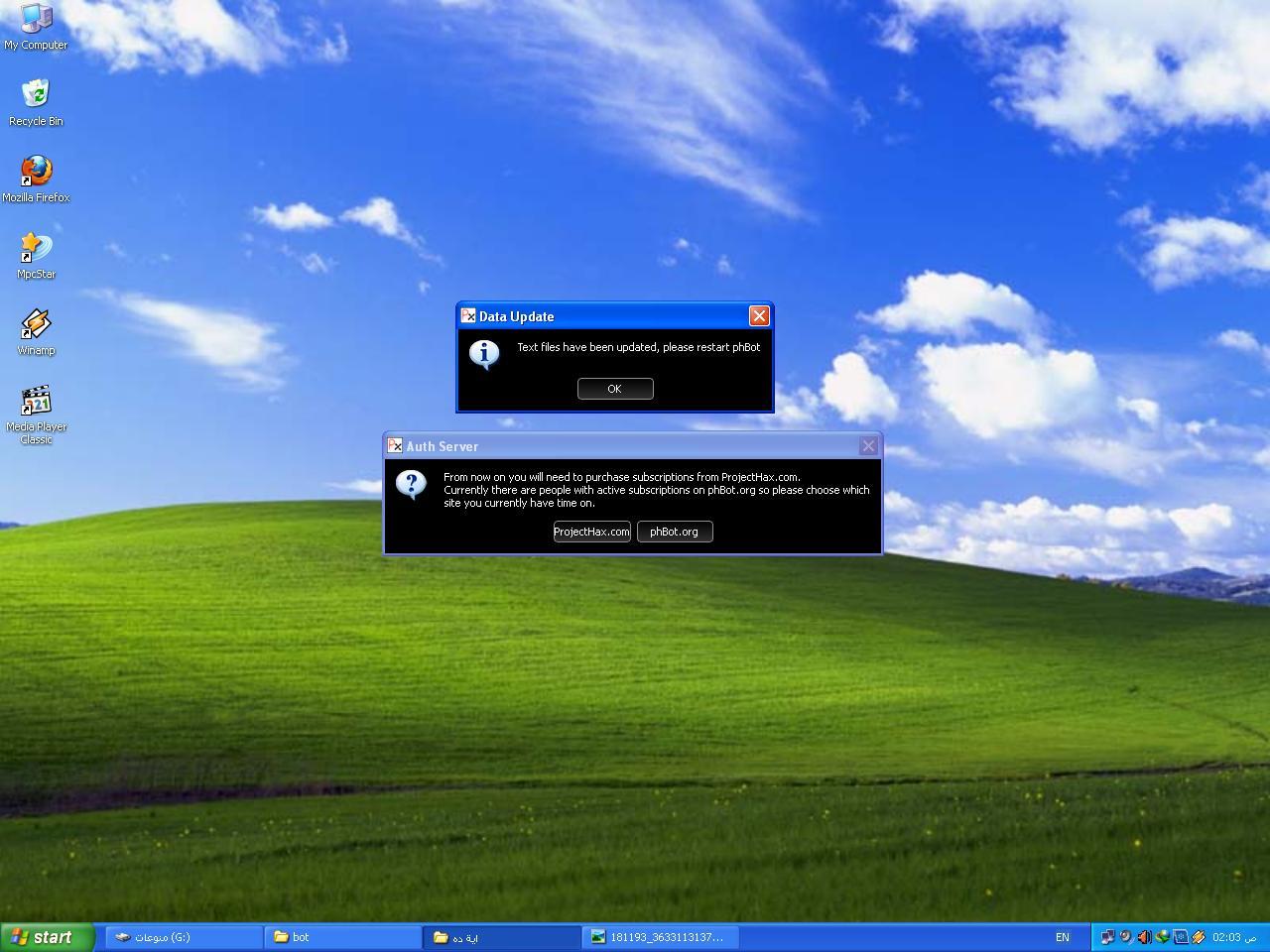Screen dimensions: 1270x952
Task: Click the Data Update title bar icon
Action: pyautogui.click(x=468, y=315)
